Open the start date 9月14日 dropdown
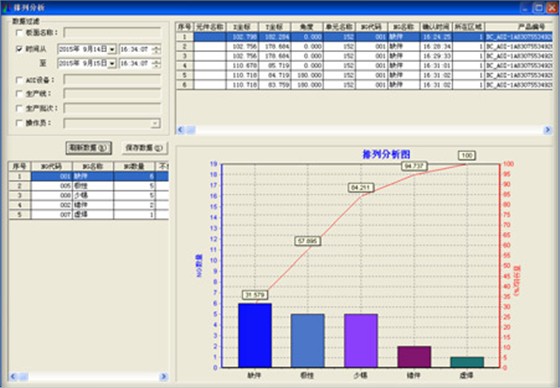Viewport: 560px width, 388px height. coord(112,49)
